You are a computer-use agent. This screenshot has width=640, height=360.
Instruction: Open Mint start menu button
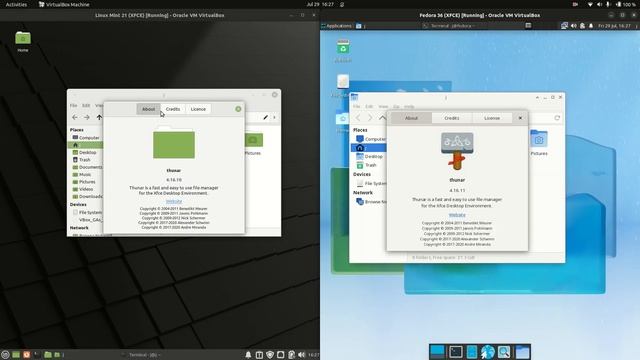[5, 355]
